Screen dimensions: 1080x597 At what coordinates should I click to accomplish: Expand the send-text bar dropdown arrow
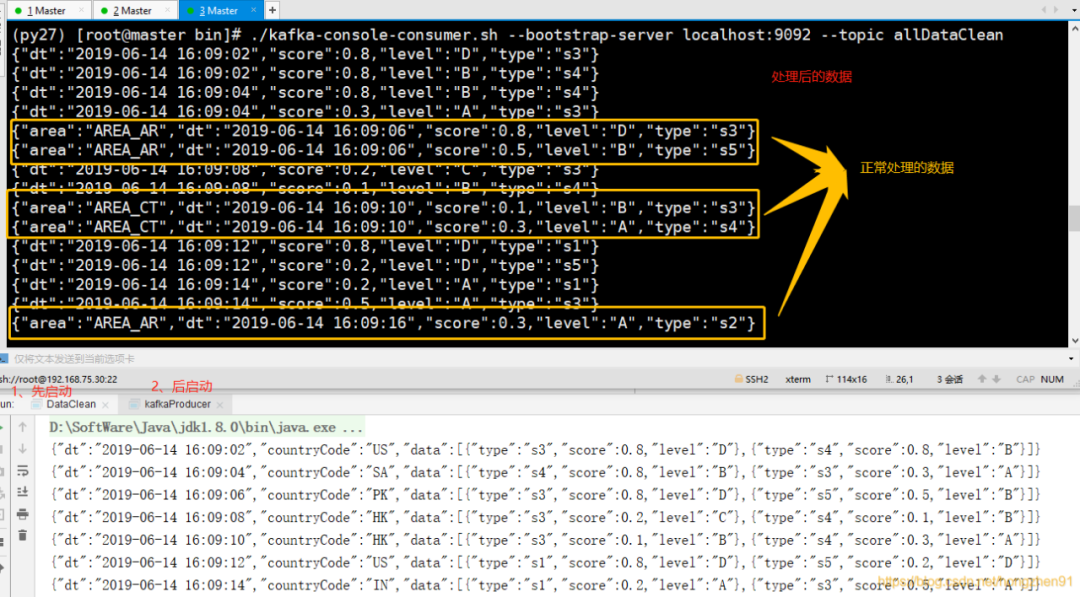pos(1071,359)
